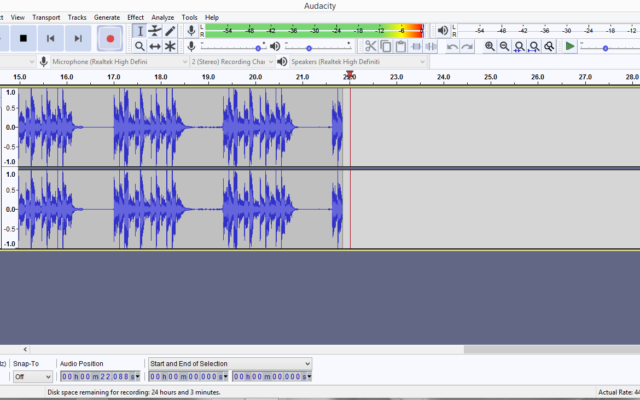Click the Fit Project zoom icon
This screenshot has width=640, height=400.
[534, 46]
